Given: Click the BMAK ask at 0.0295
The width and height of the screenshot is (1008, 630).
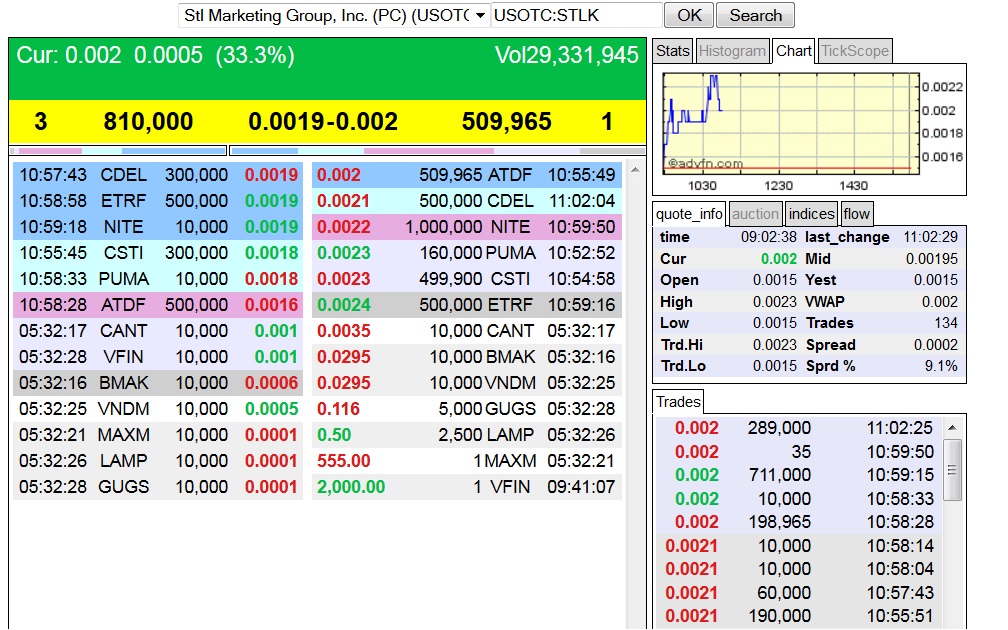Looking at the screenshot, I should pos(467,357).
